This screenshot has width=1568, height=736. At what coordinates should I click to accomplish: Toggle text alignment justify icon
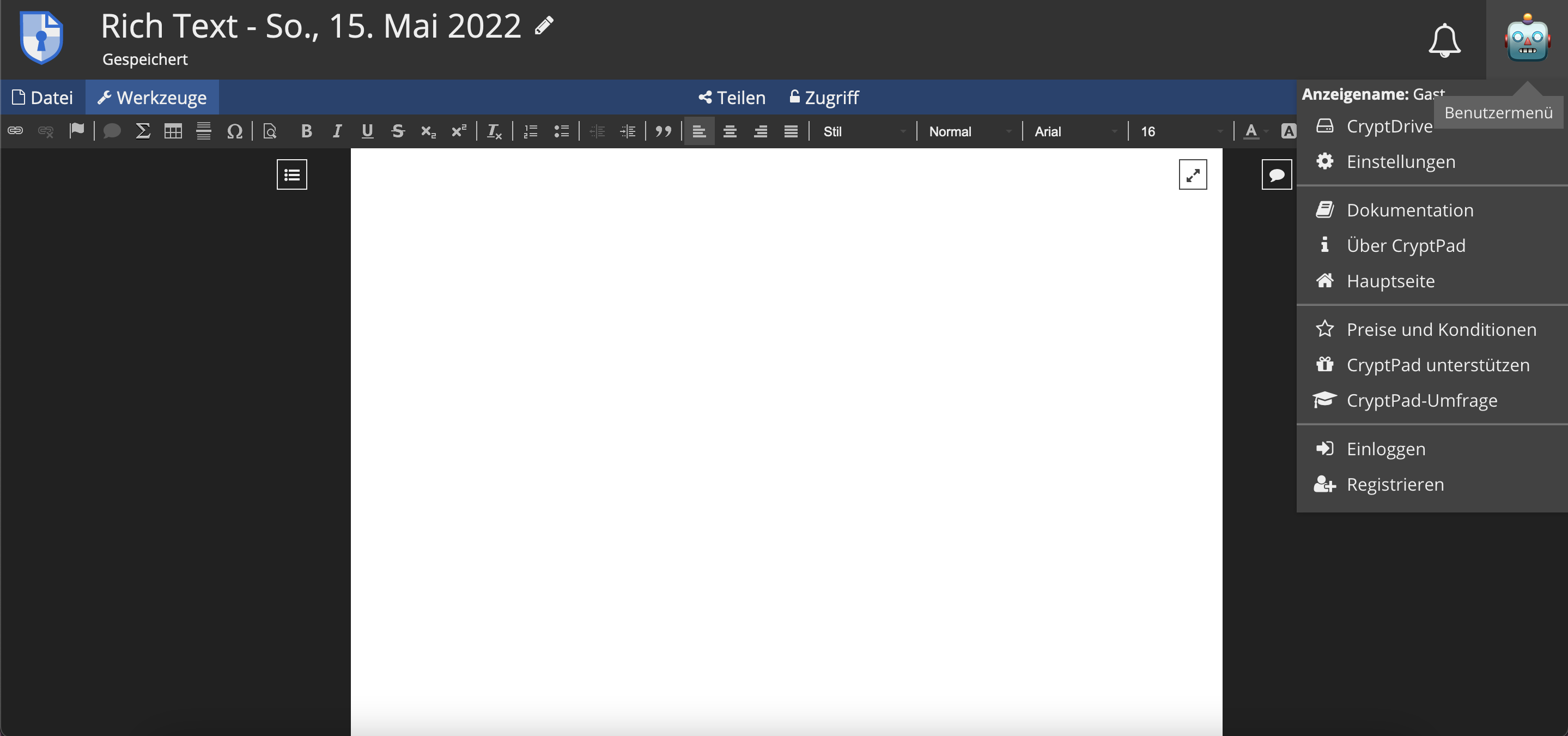coord(791,131)
